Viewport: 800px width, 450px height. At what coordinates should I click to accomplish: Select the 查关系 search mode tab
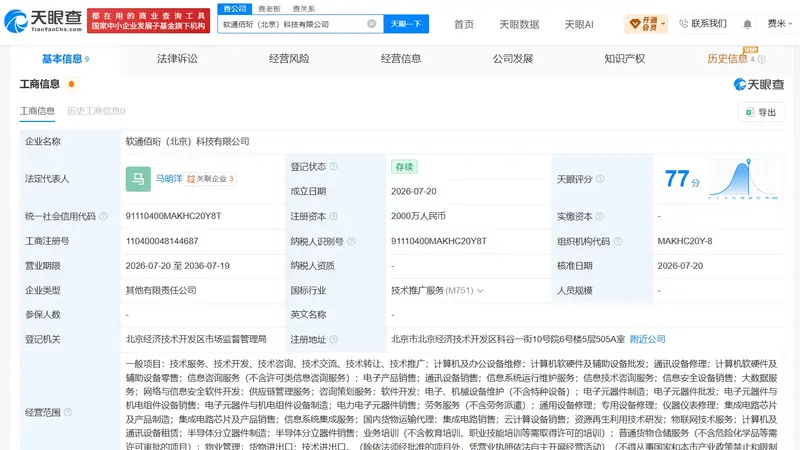tap(304, 9)
